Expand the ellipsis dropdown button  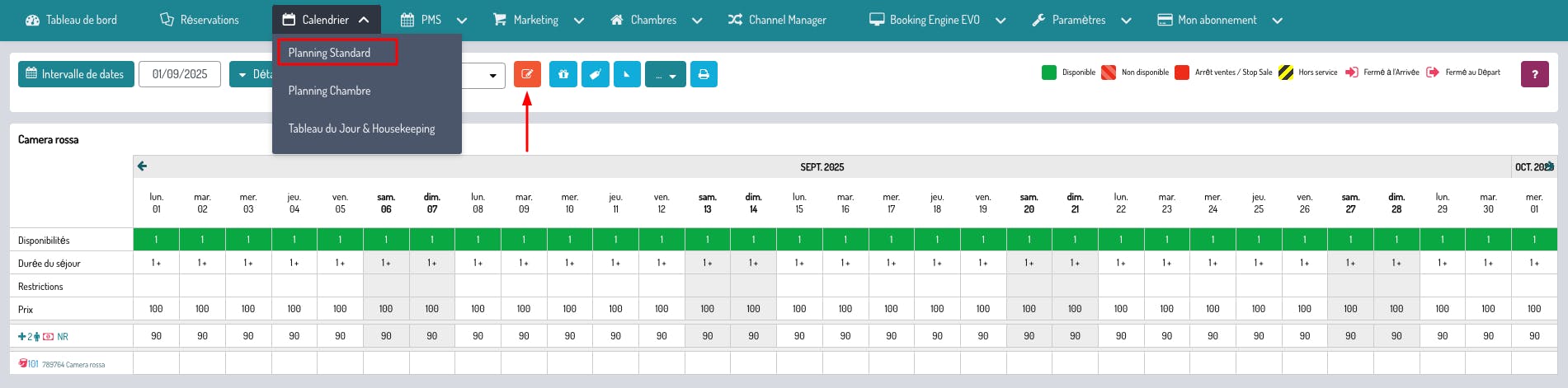click(x=665, y=74)
